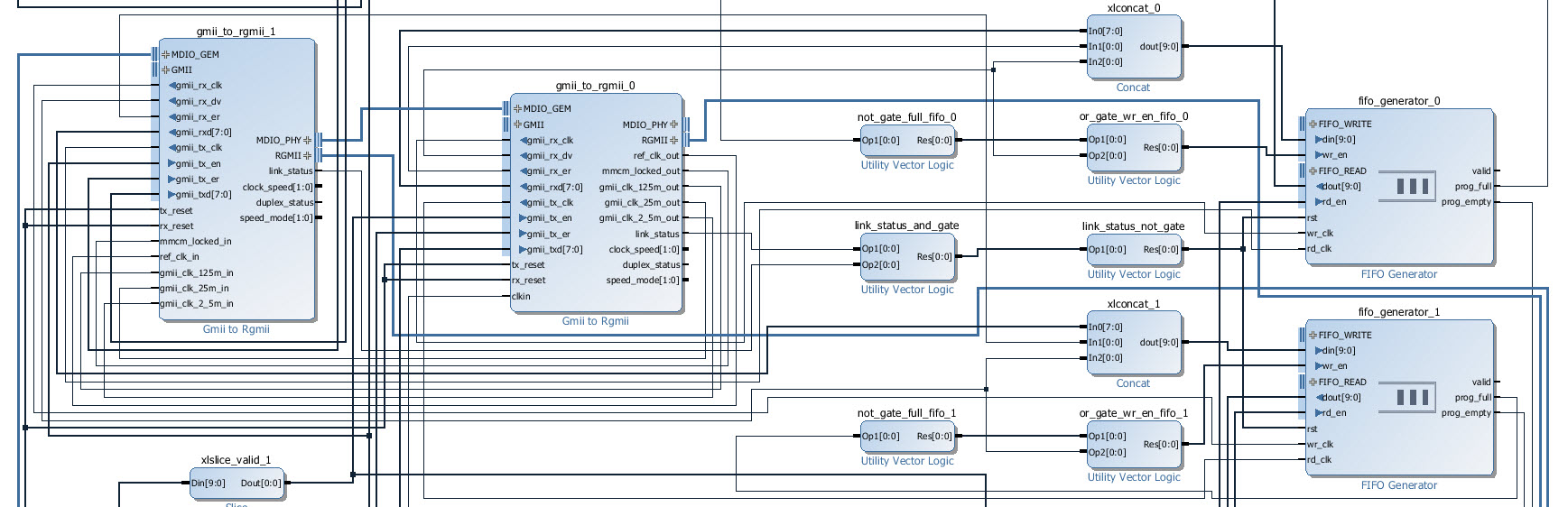Select wr_en port arrow on fifo_generator_1
The image size is (1568, 507).
click(1319, 365)
